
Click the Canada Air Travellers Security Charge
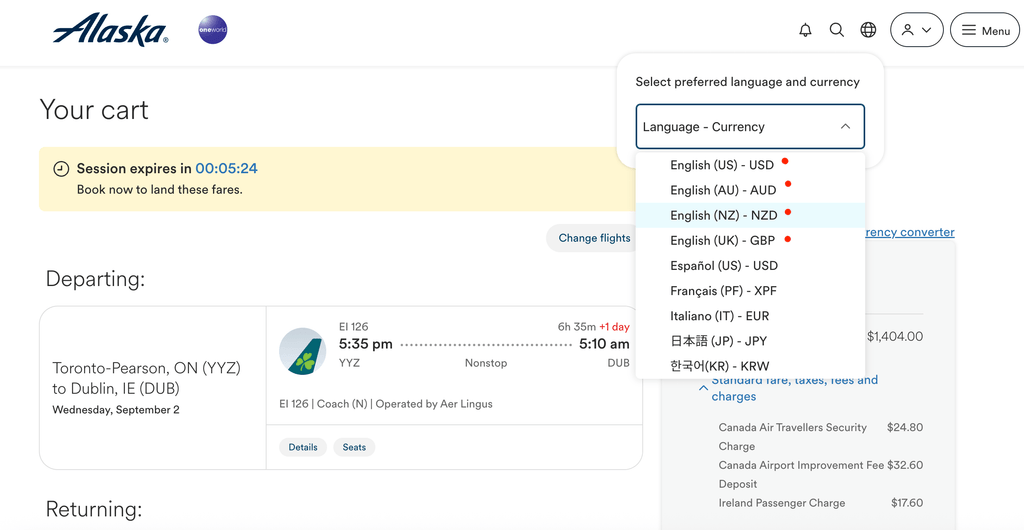[820, 437]
